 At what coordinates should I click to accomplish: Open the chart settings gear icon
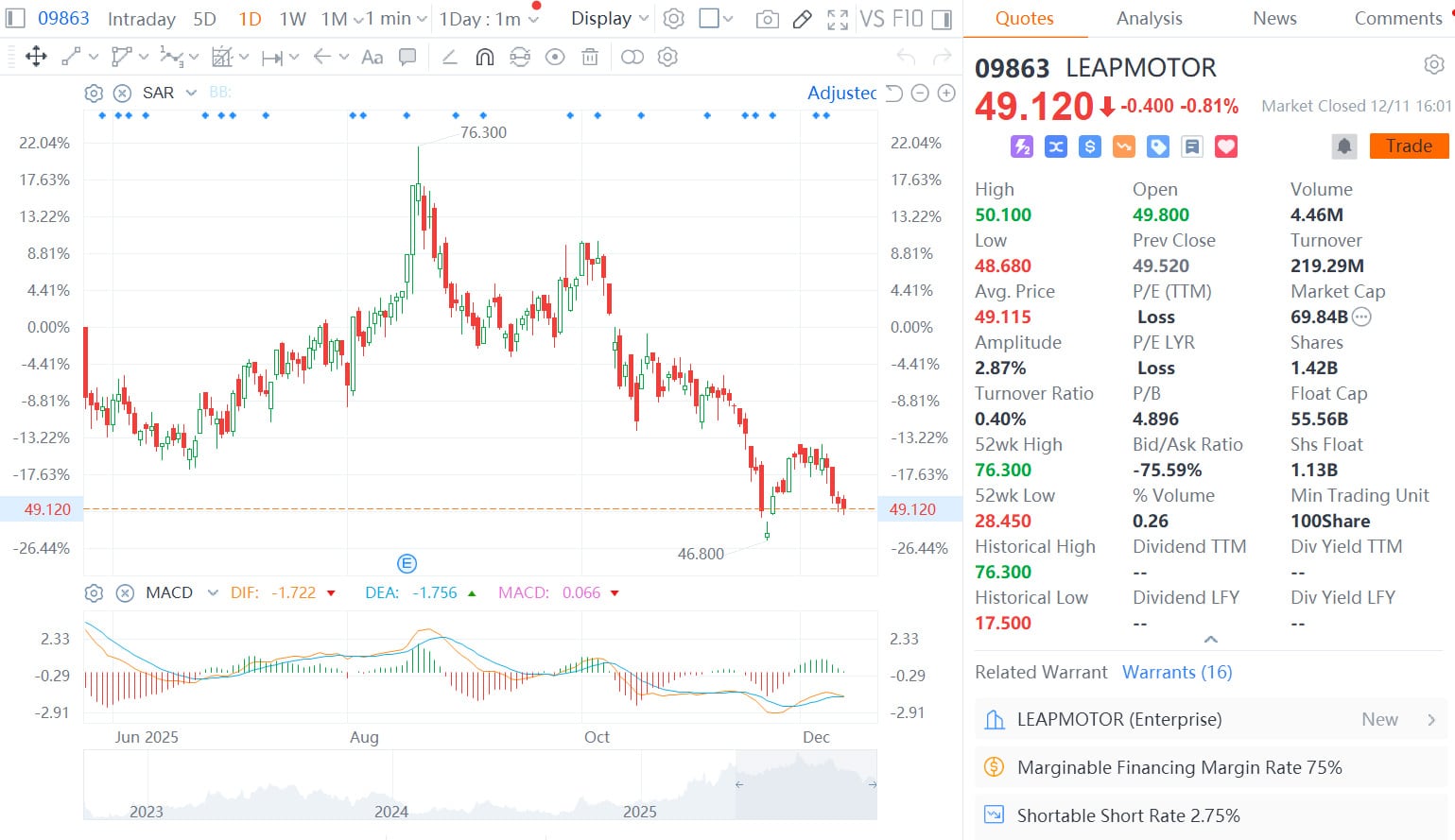673,18
